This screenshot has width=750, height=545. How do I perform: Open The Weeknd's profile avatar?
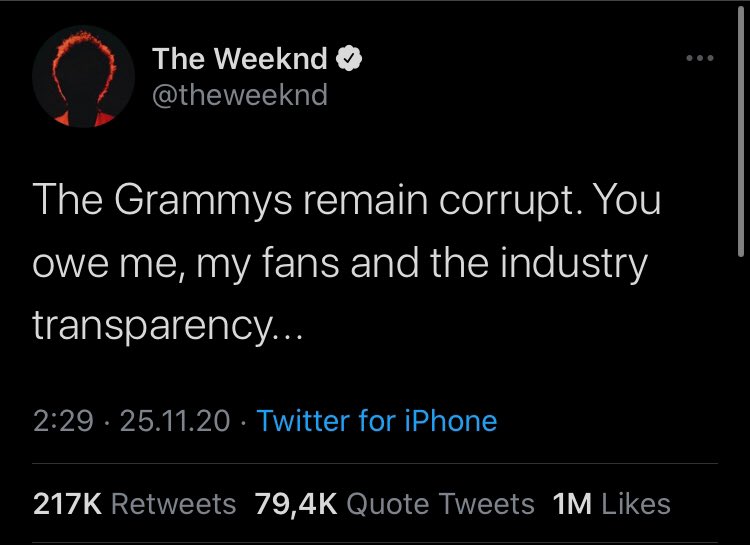[83, 77]
